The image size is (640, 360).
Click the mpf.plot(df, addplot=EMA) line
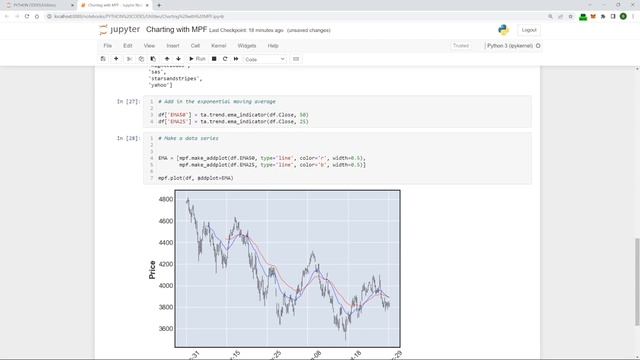point(196,178)
